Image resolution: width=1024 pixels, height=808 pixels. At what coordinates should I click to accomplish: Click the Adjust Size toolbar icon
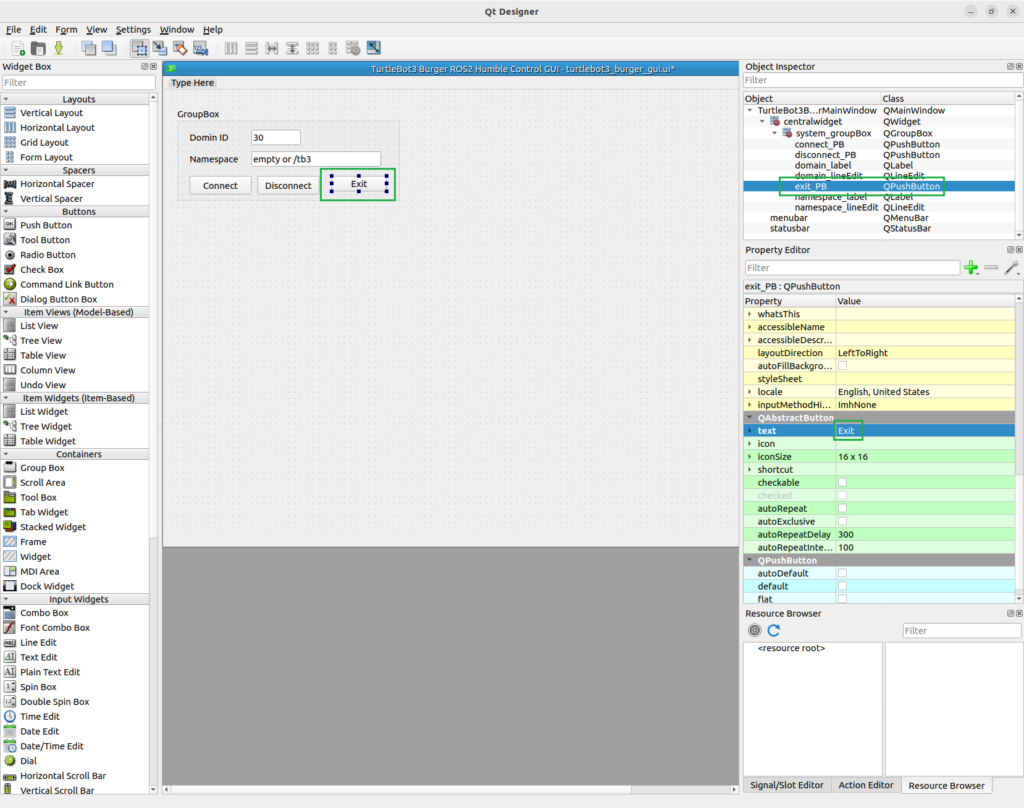pyautogui.click(x=374, y=48)
